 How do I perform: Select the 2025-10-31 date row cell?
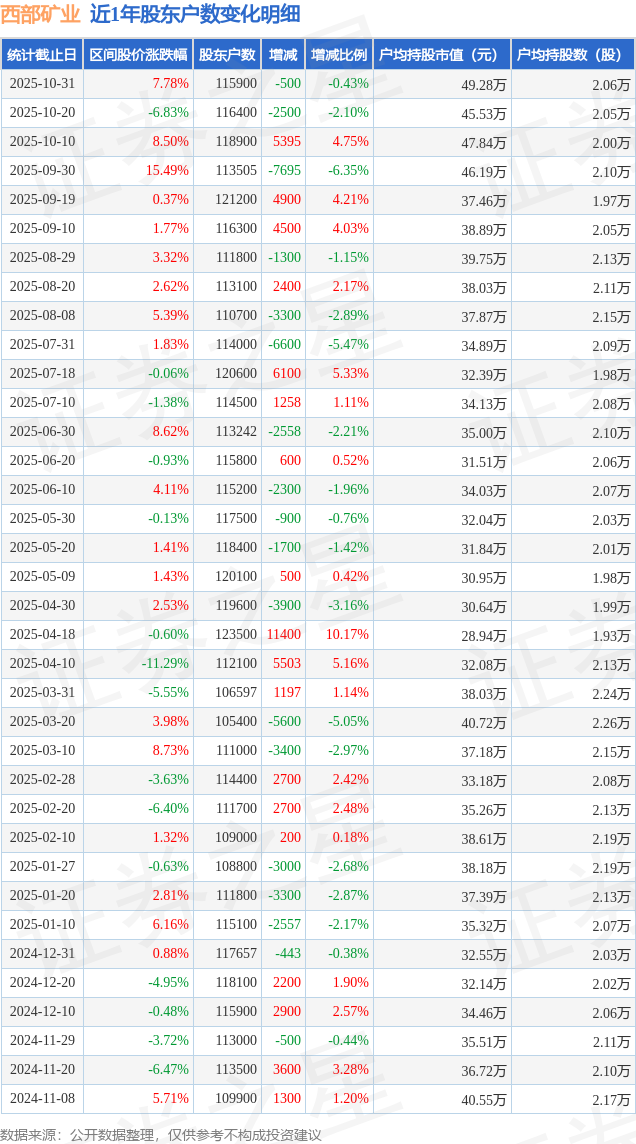click(42, 84)
